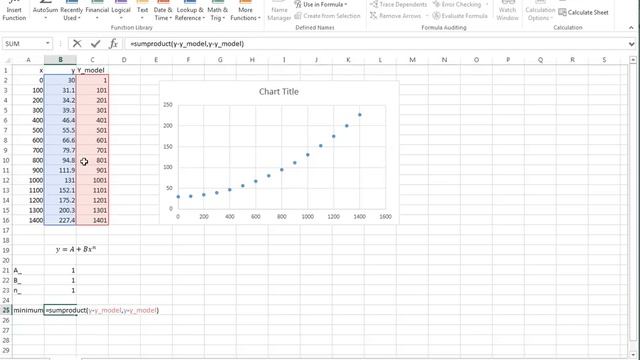The image size is (640, 360).
Task: Click the fx Insert Function icon
Action: click(113, 44)
